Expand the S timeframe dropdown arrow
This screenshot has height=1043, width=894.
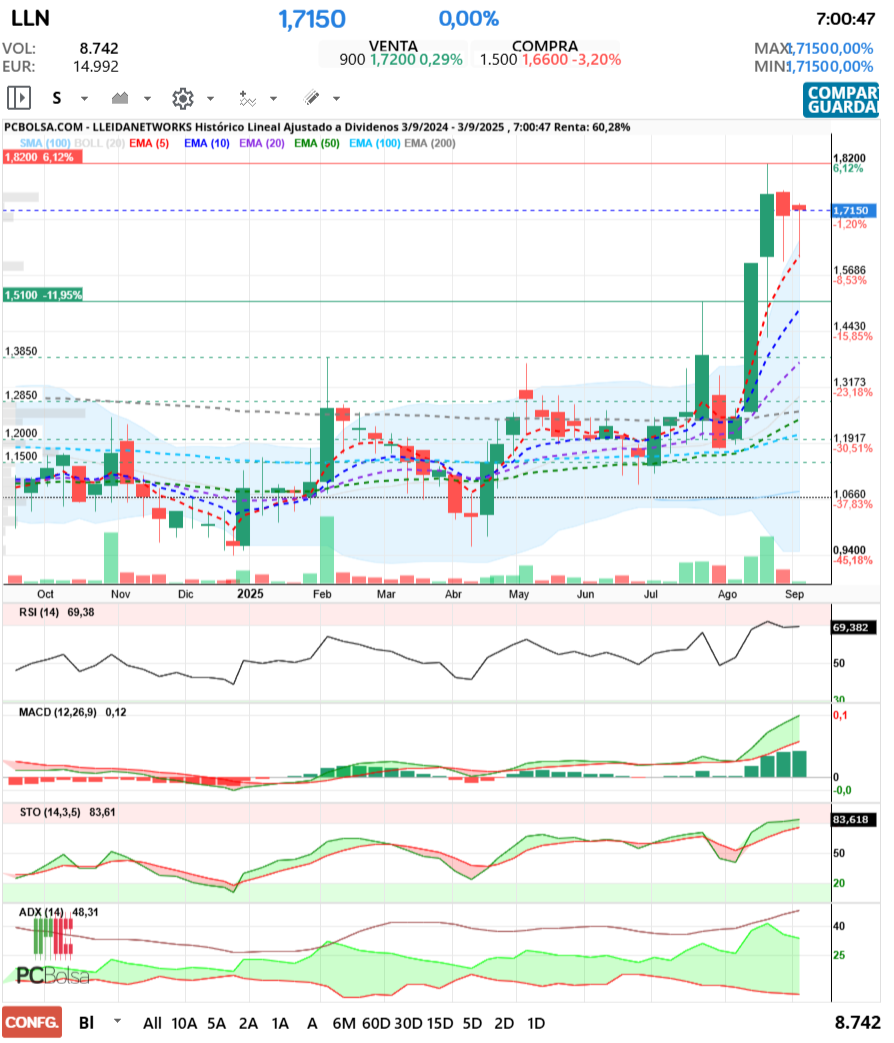[x=84, y=99]
